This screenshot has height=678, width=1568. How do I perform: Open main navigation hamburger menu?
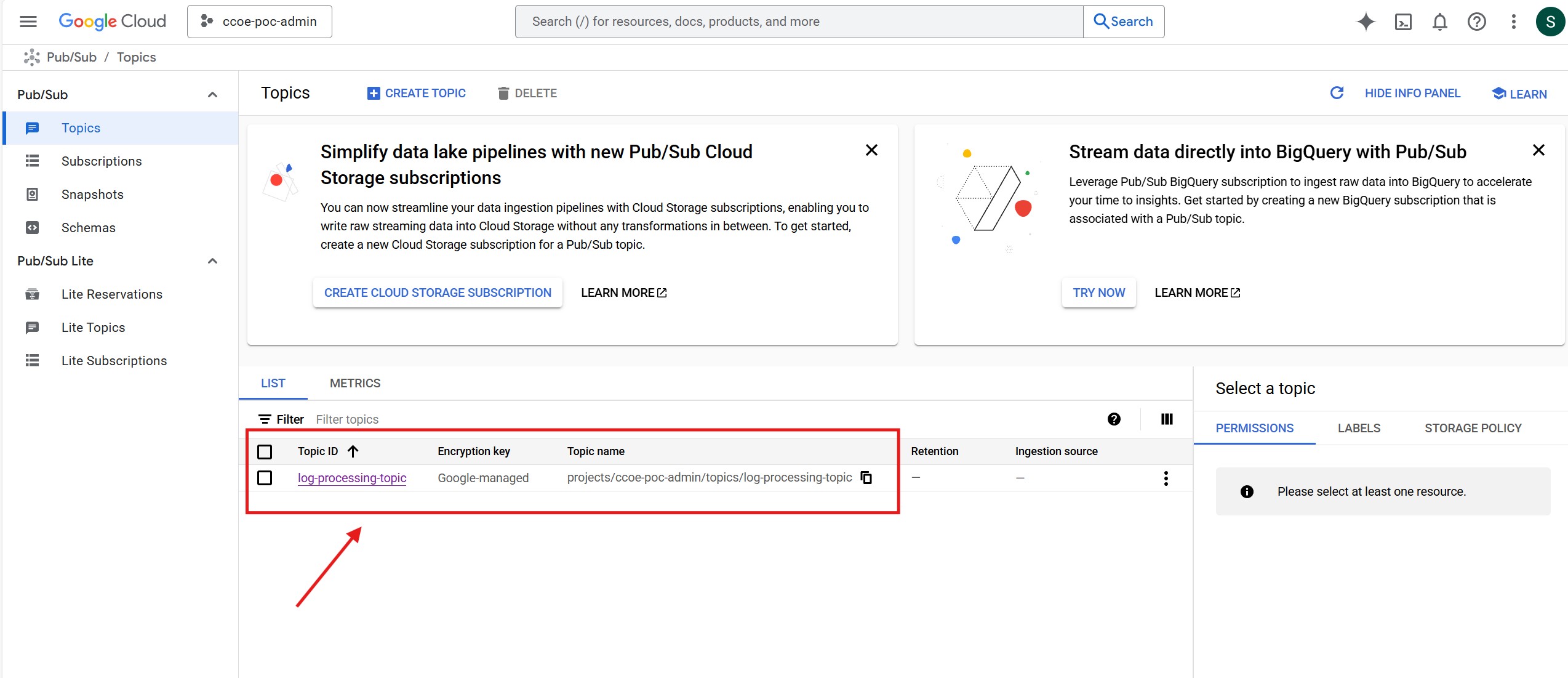point(28,22)
